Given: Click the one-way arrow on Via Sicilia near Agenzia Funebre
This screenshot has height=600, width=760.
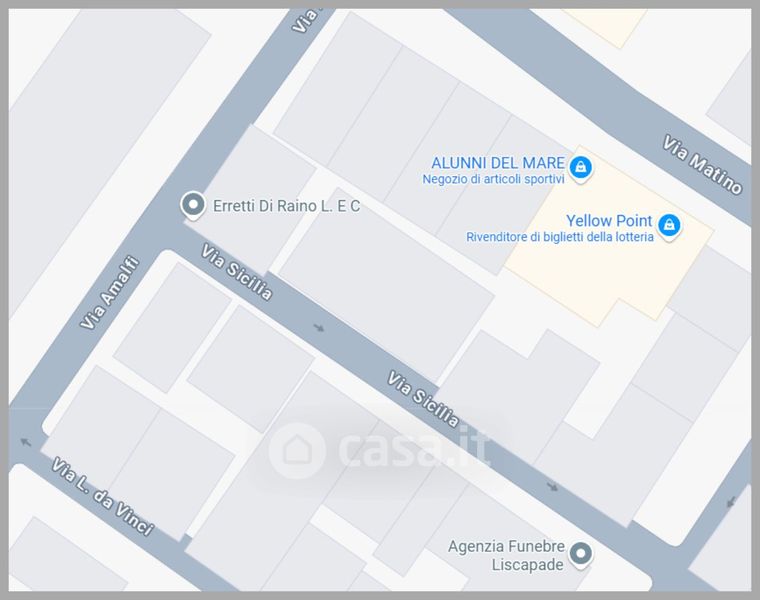Looking at the screenshot, I should click(553, 486).
